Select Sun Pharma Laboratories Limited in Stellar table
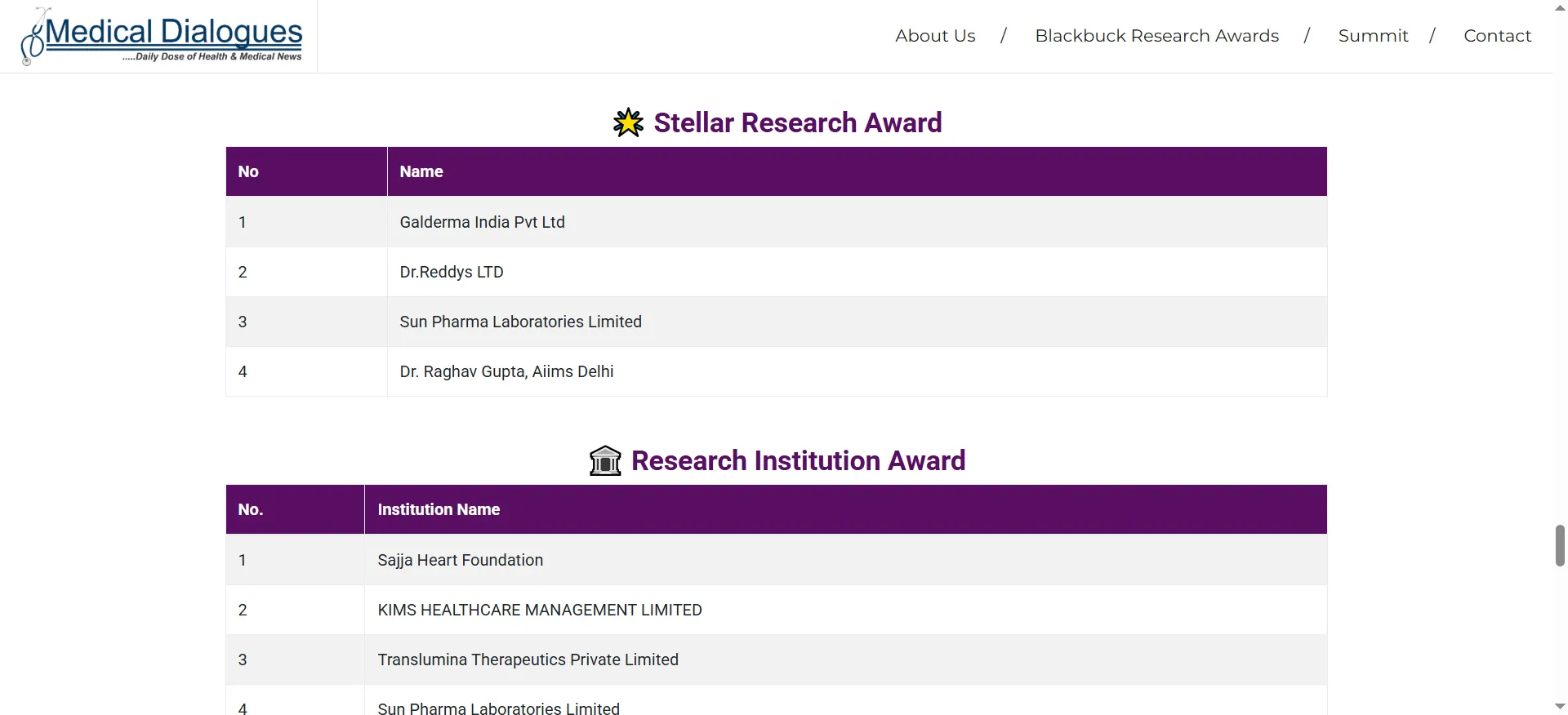The height and width of the screenshot is (715, 1568). (x=857, y=322)
